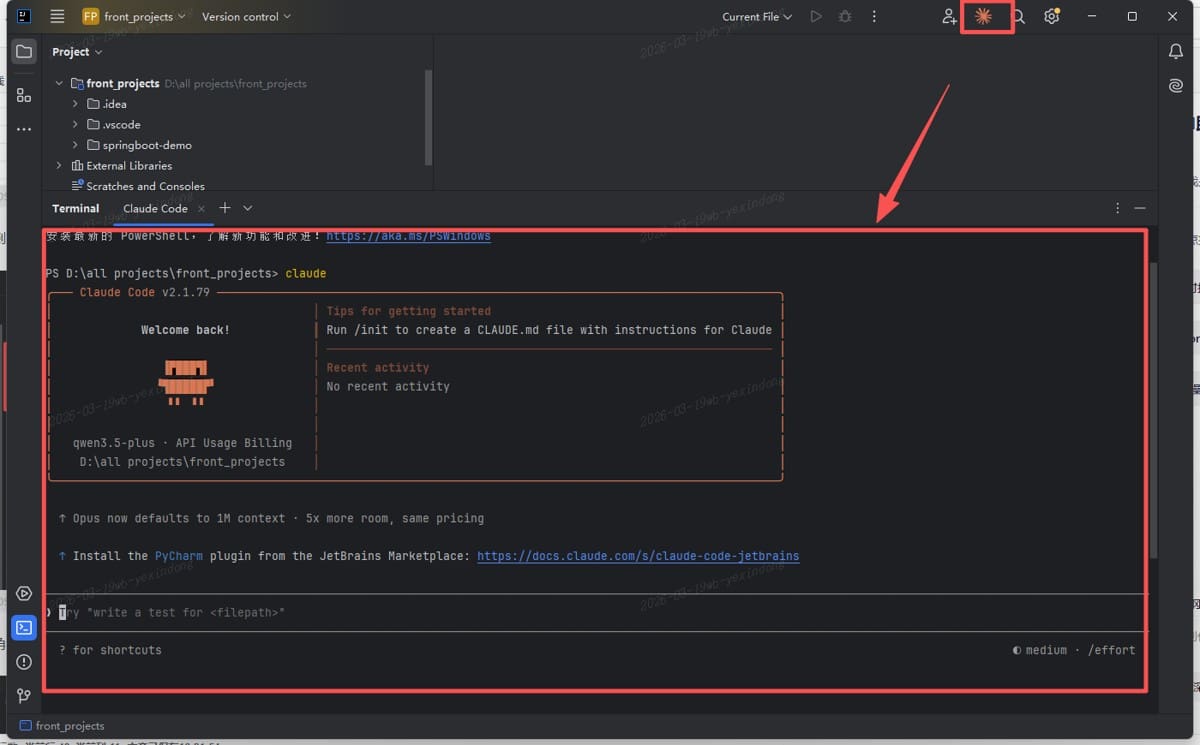Hide the terminal panel
1200x745 pixels.
point(1140,208)
